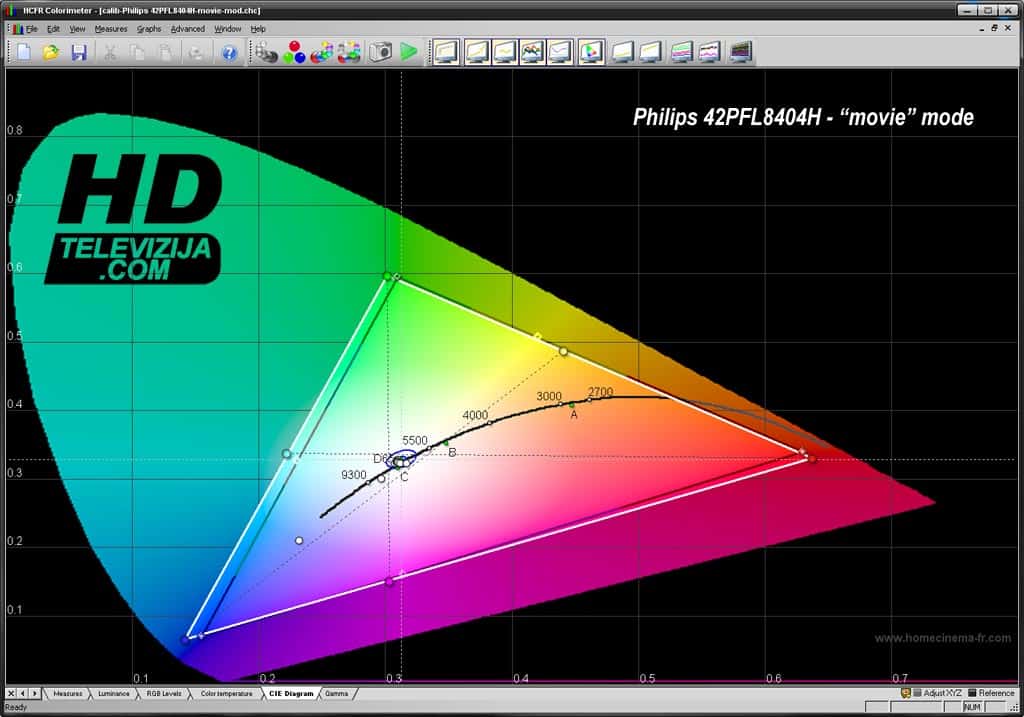Toggle the second monitor graph view button

point(477,52)
